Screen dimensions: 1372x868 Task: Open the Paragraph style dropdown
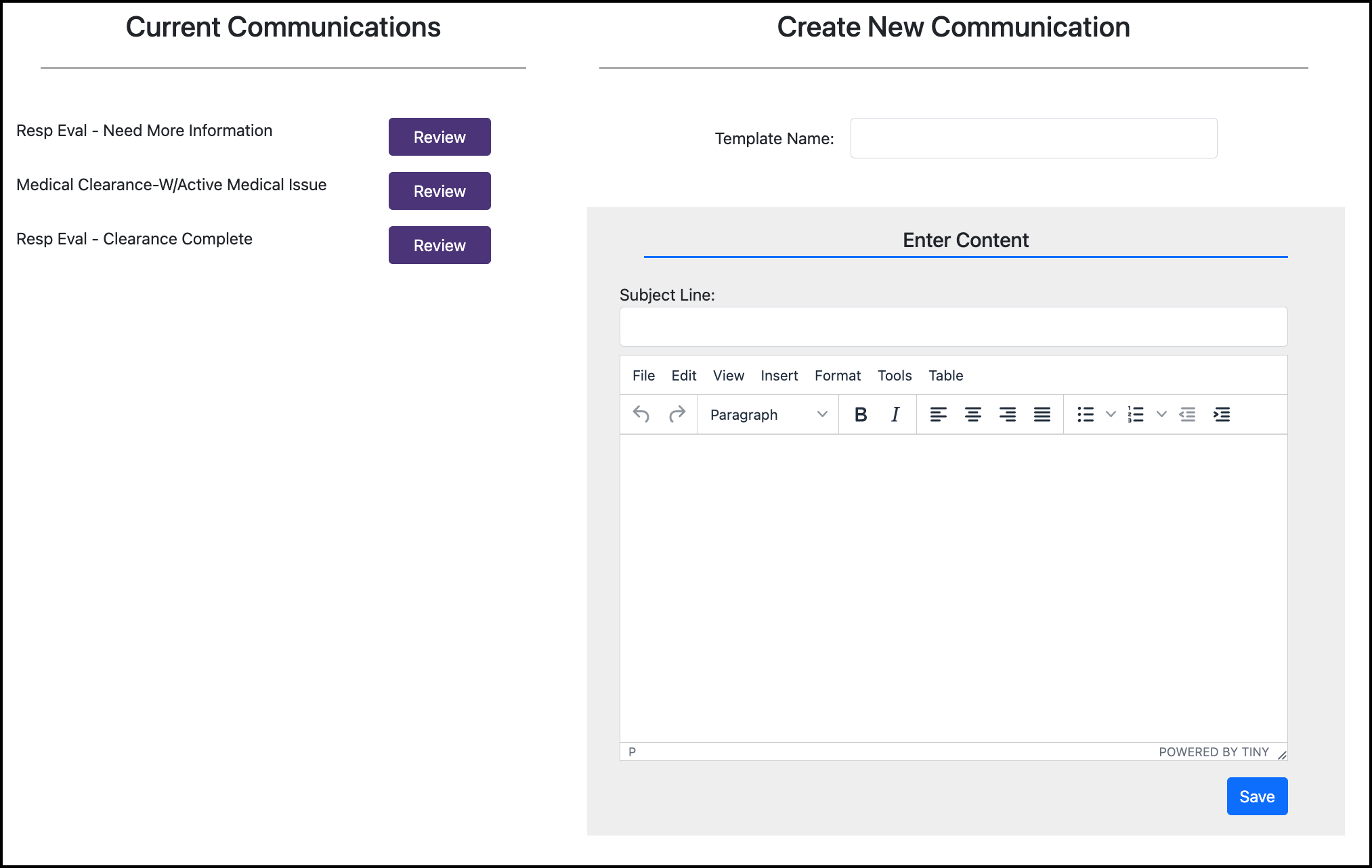point(767,414)
